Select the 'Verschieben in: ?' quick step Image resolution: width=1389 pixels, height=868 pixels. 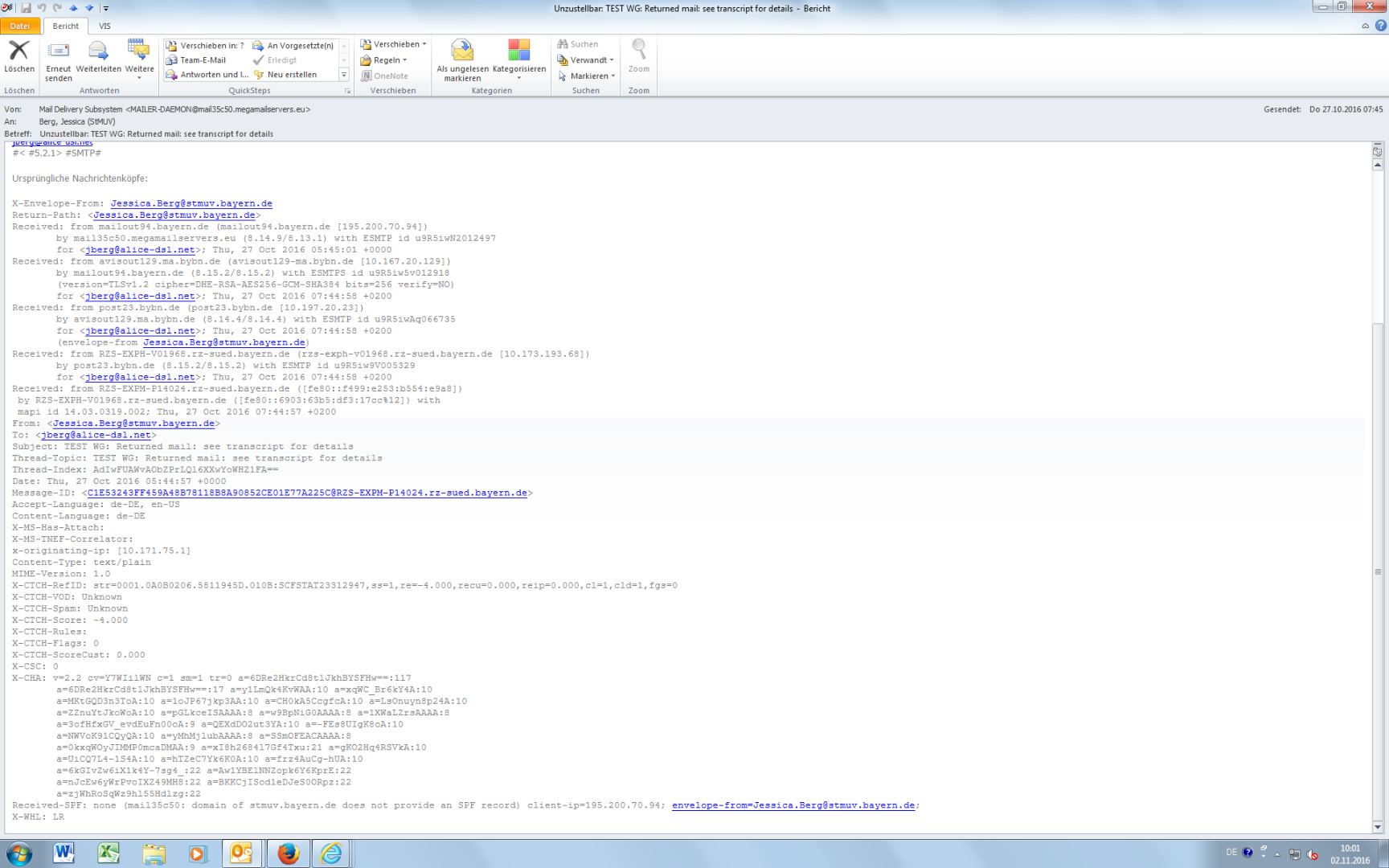coord(206,46)
